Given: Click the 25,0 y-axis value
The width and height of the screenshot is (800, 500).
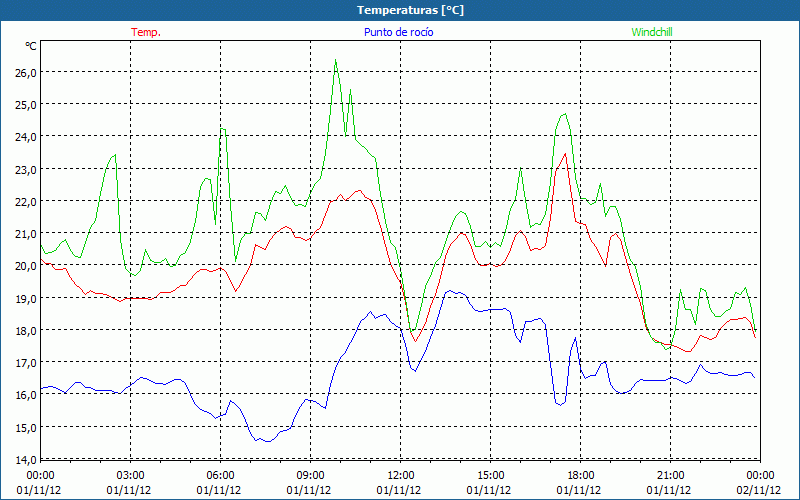Looking at the screenshot, I should pos(27,105).
